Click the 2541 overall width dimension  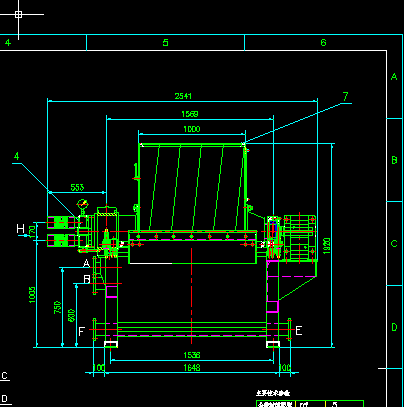183,96
